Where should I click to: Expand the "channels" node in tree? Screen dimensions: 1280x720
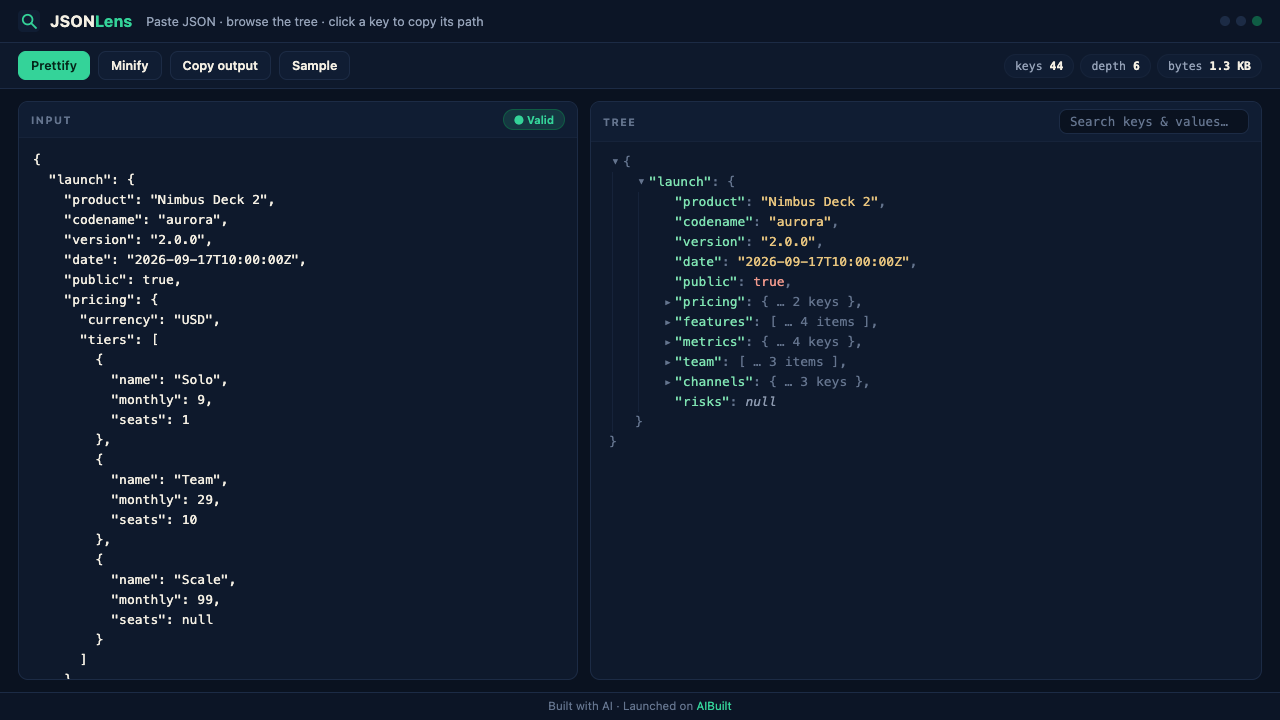(668, 381)
